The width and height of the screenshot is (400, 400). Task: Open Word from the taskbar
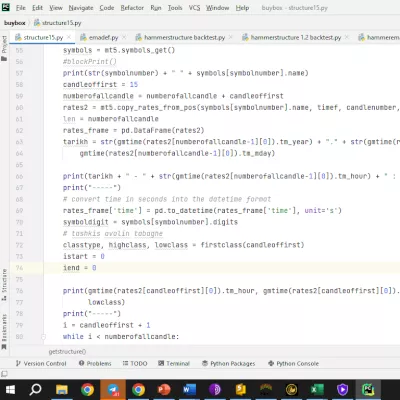click(x=189, y=389)
